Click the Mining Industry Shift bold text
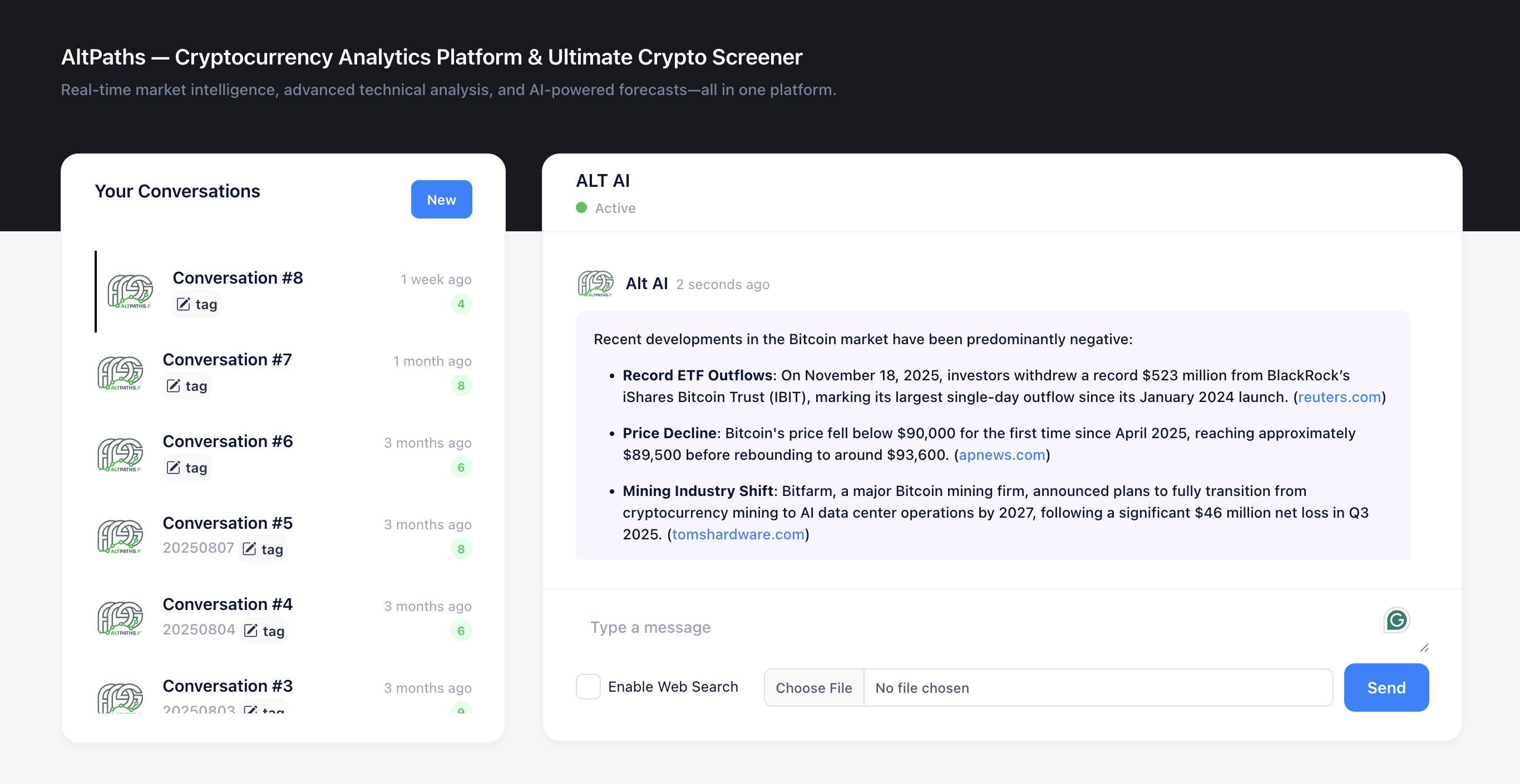The width and height of the screenshot is (1520, 784). click(x=698, y=492)
